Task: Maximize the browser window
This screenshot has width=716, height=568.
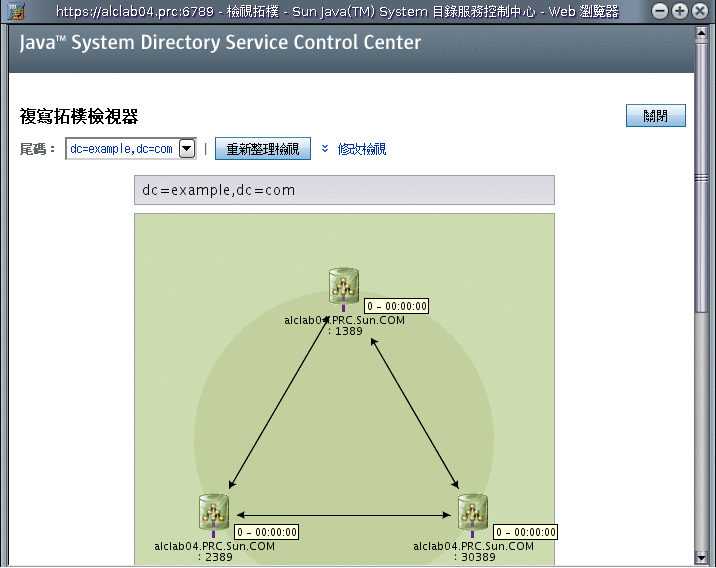Action: 680,11
